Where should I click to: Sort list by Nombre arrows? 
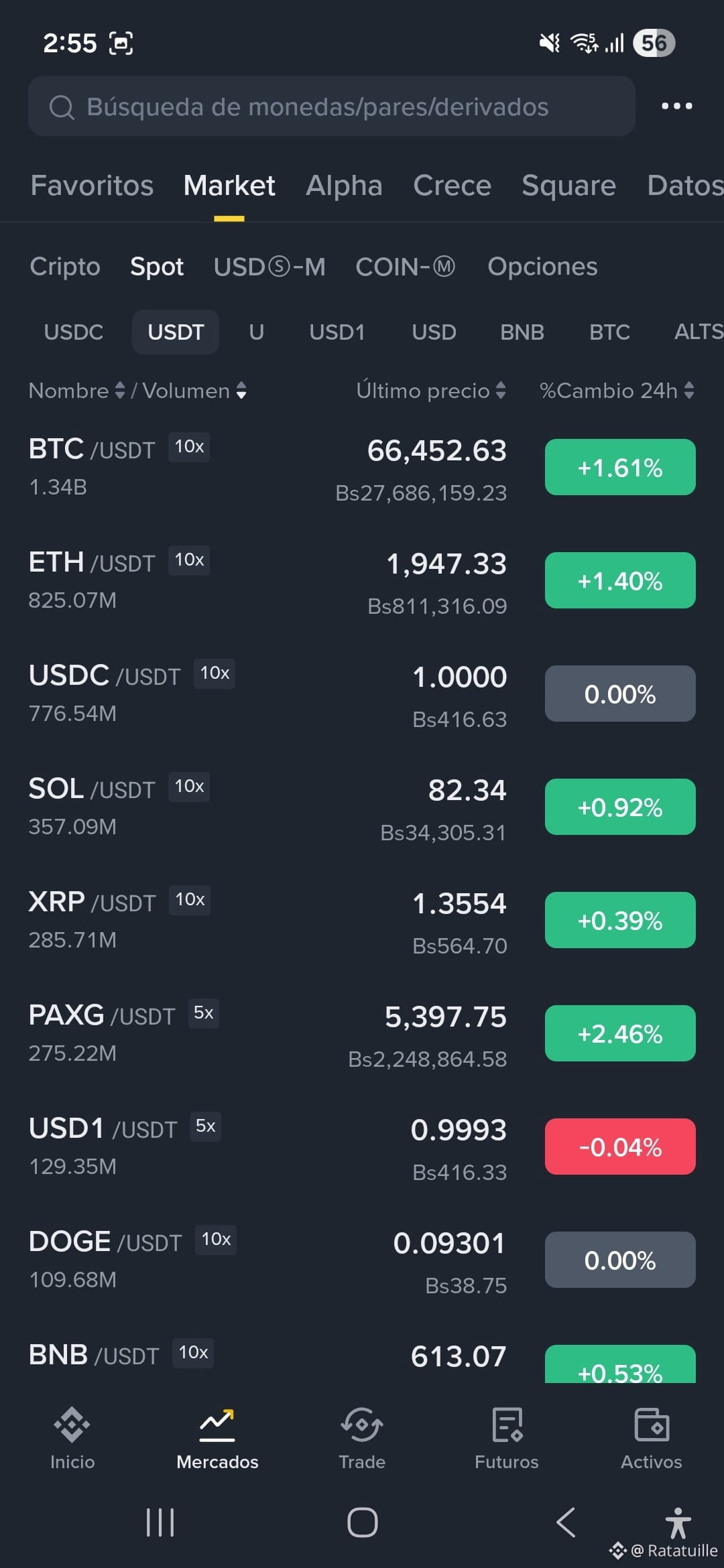[120, 391]
